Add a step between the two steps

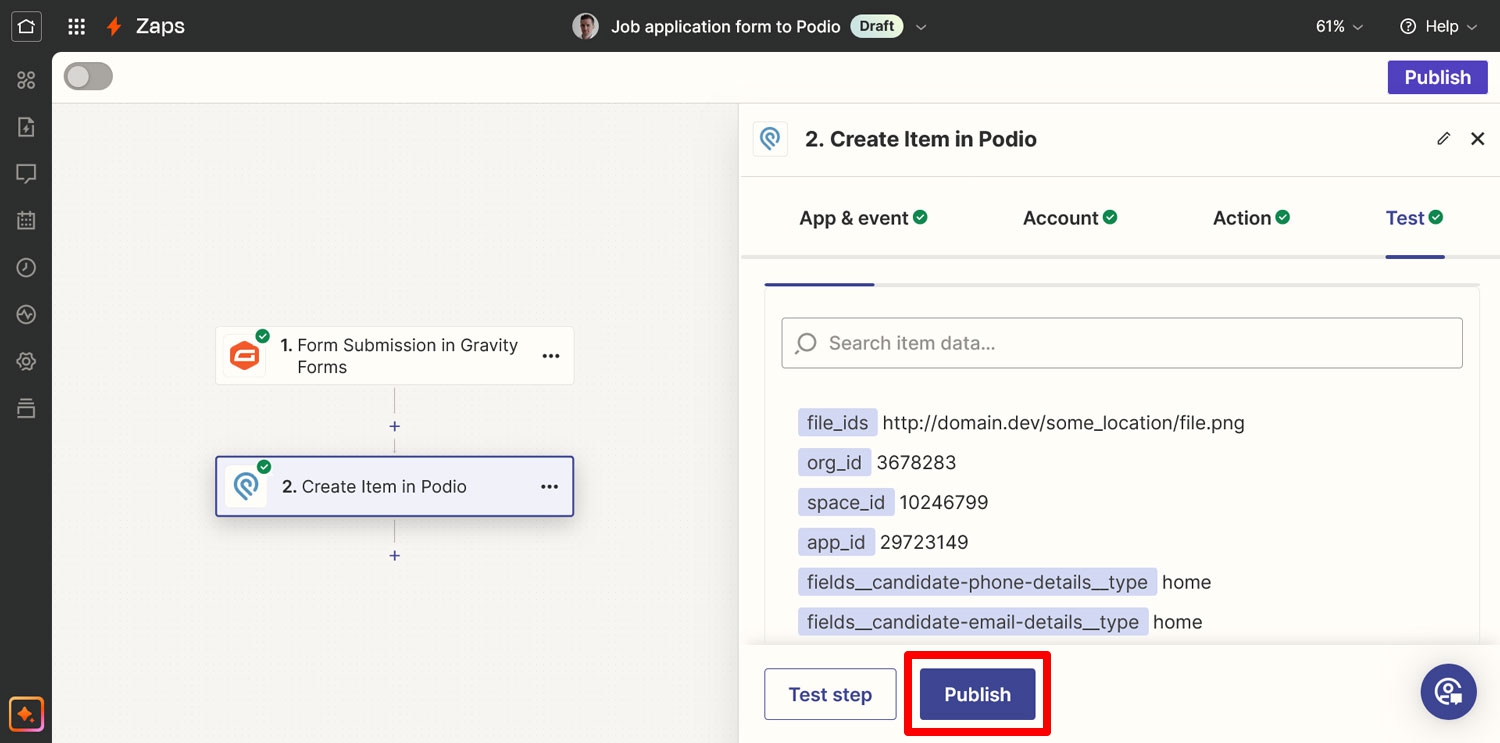pyautogui.click(x=395, y=426)
